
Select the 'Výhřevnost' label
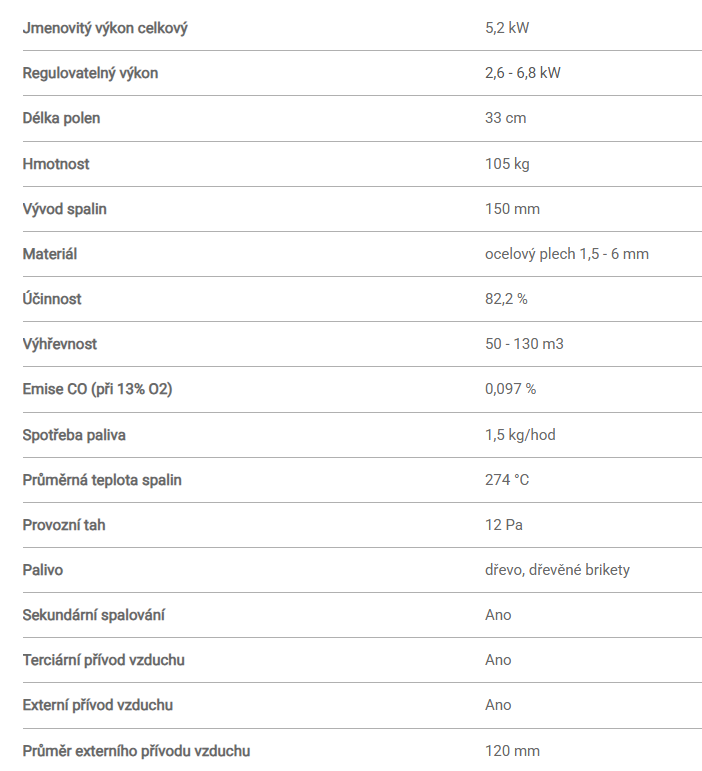click(x=60, y=344)
